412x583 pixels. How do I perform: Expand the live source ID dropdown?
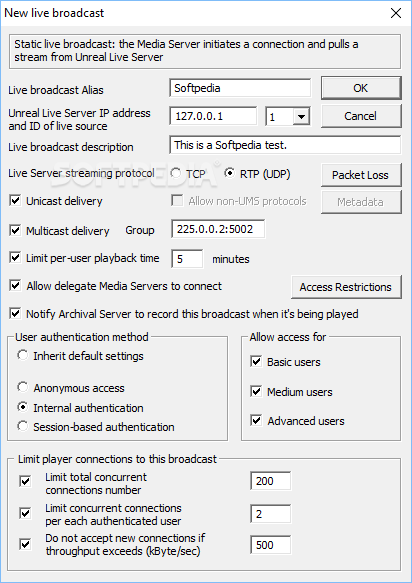pyautogui.click(x=301, y=117)
